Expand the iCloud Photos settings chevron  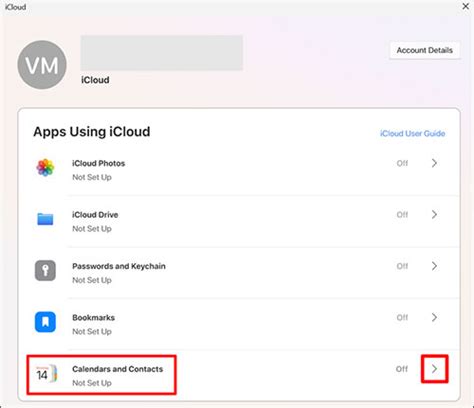(x=434, y=163)
